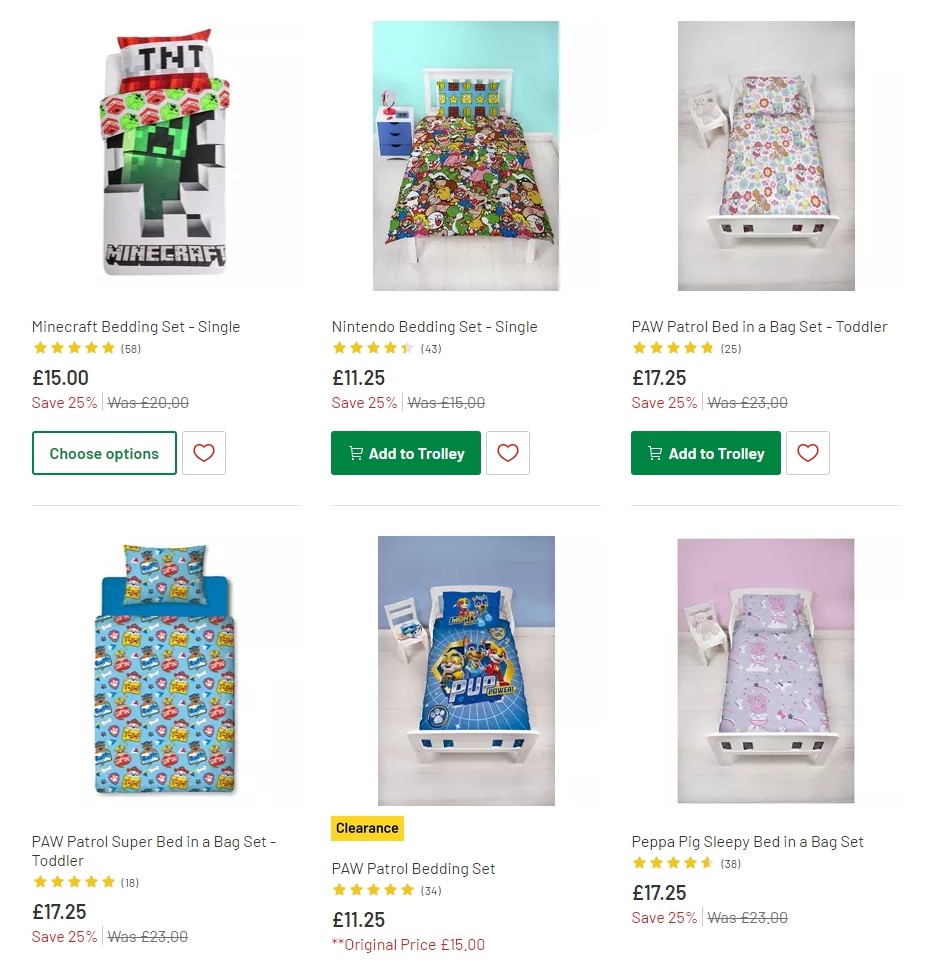Click the Clearance badge on PAW Patrol Bedding Set

click(x=367, y=828)
